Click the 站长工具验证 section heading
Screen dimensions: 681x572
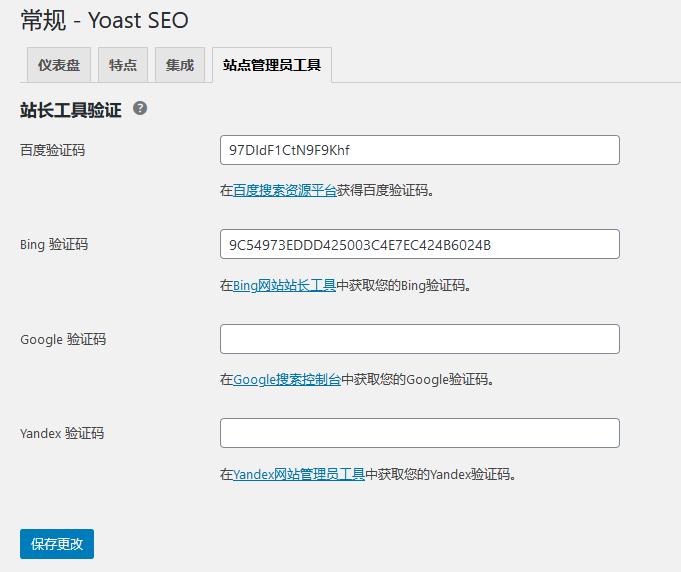tap(70, 110)
